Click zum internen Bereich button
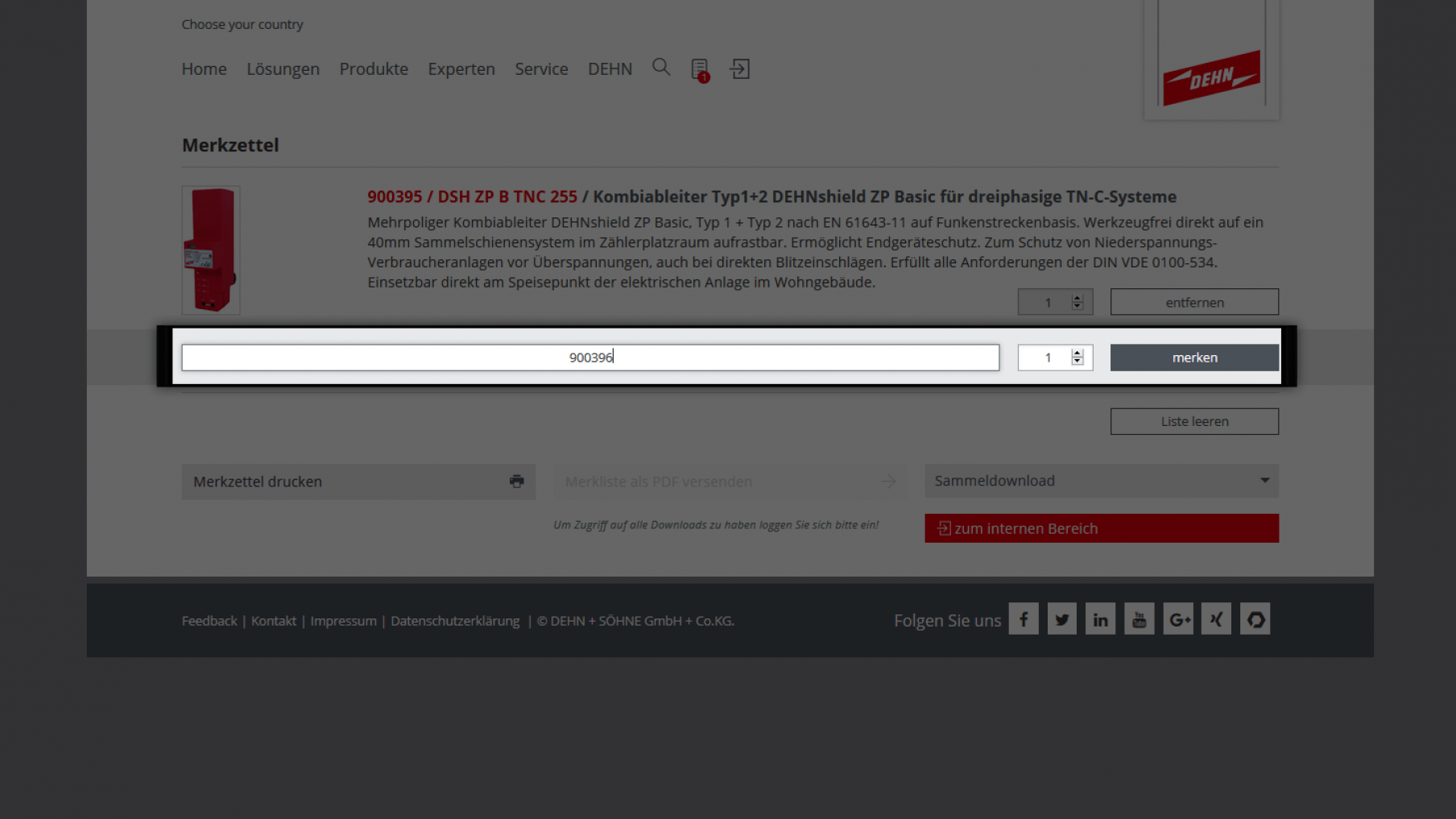 [1102, 528]
